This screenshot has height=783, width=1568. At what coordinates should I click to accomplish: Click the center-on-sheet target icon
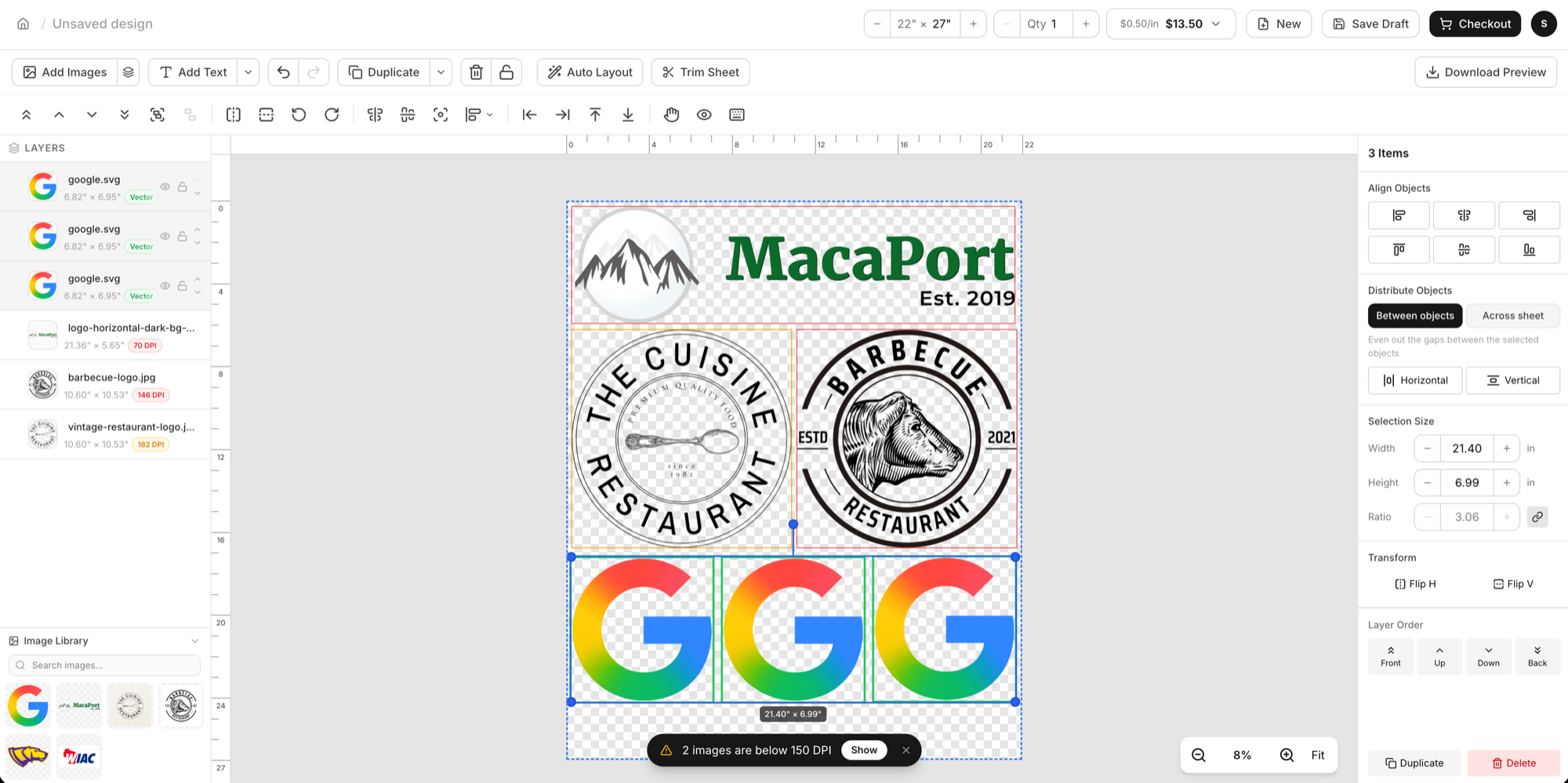tap(441, 114)
